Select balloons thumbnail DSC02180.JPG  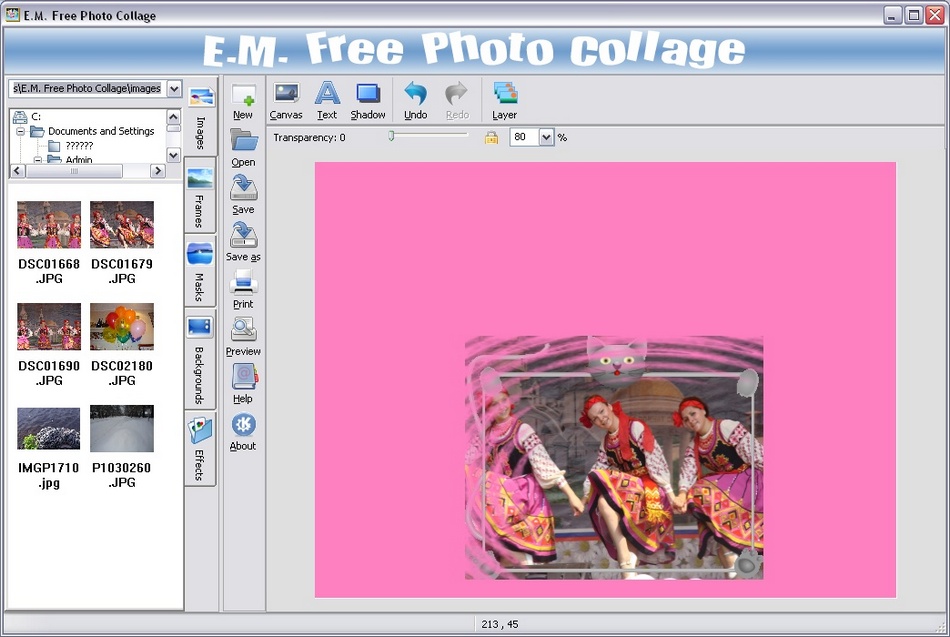click(x=122, y=327)
